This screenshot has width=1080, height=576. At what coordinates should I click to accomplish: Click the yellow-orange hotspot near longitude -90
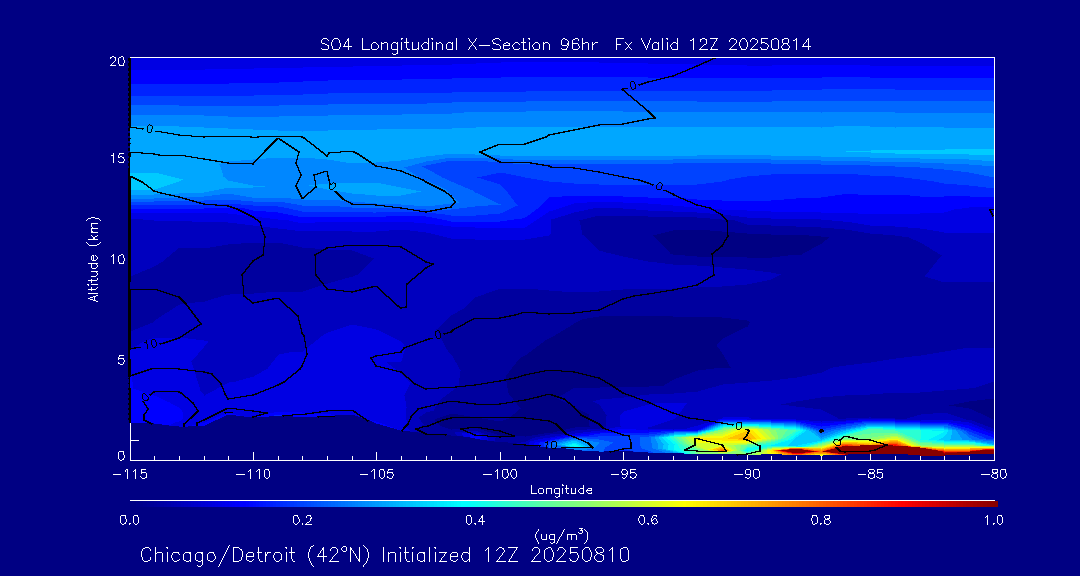(747, 435)
